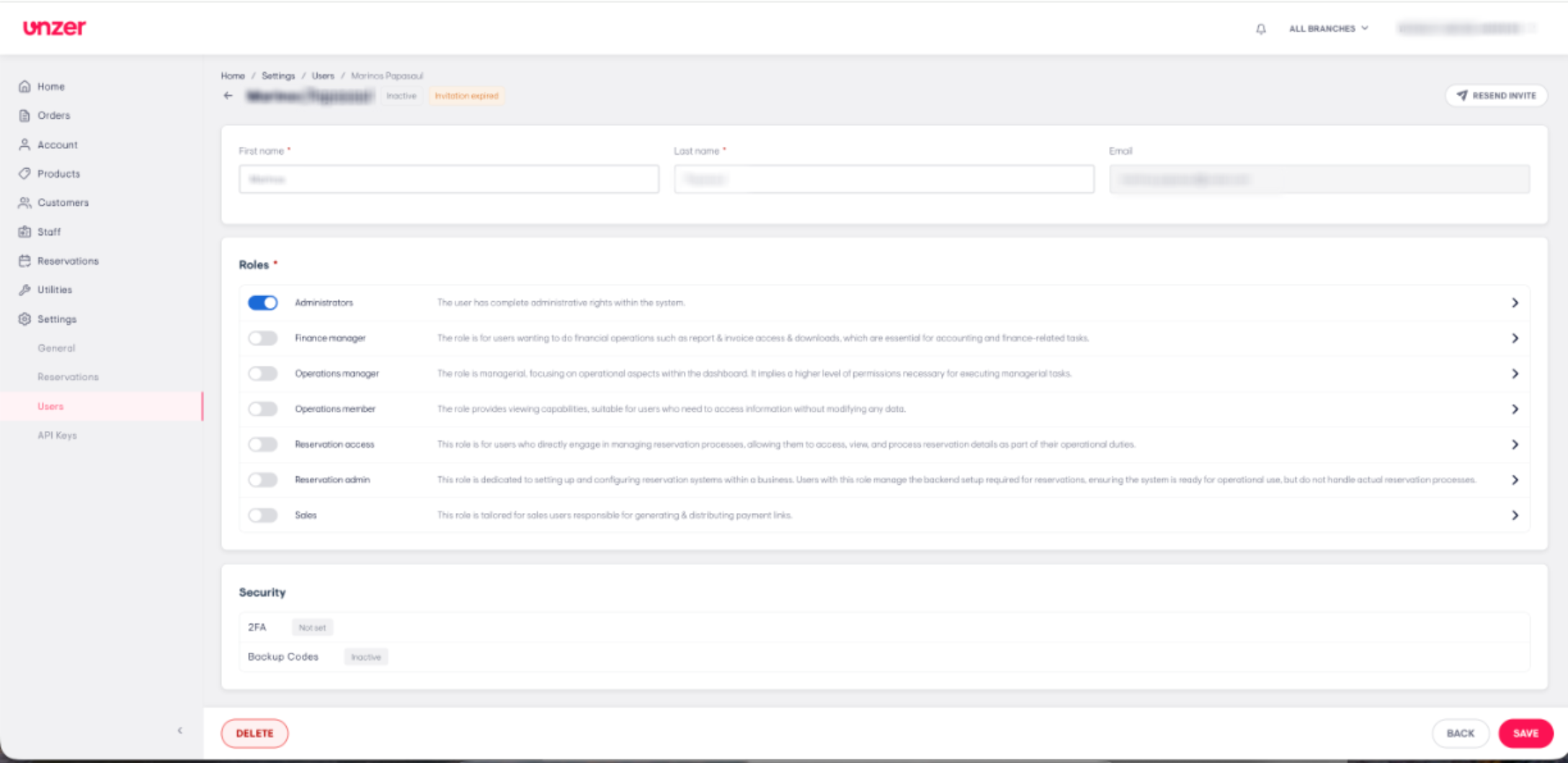
Task: Go to Users breadcrumb link
Action: (x=323, y=76)
